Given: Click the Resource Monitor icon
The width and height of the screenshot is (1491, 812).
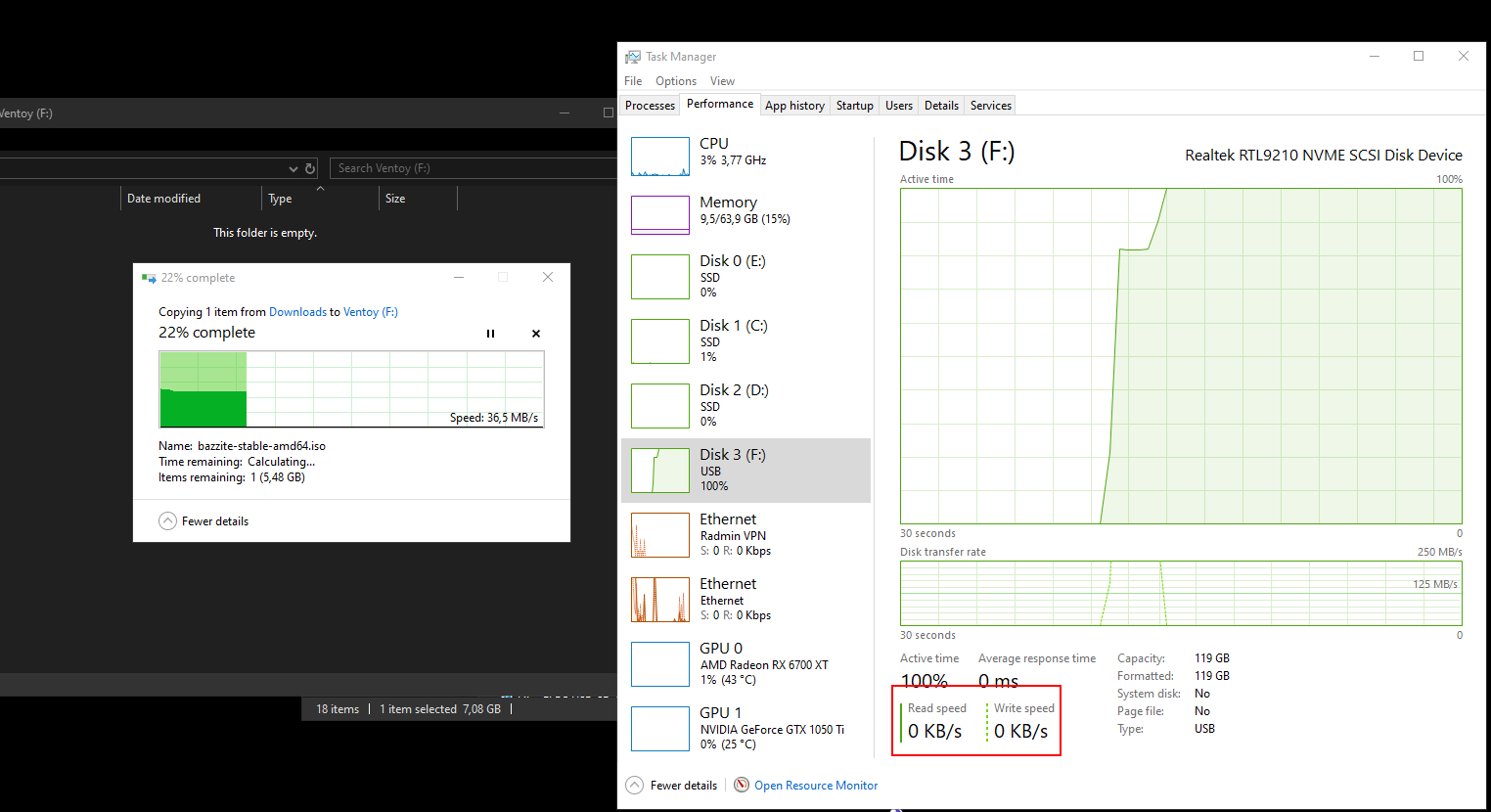Looking at the screenshot, I should (741, 785).
